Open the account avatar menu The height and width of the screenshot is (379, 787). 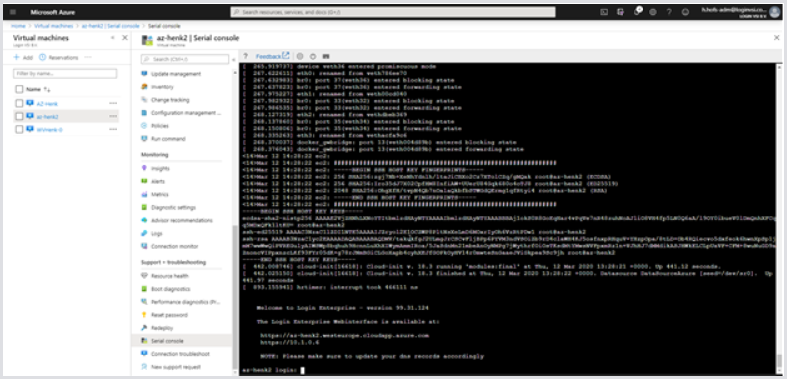(774, 12)
